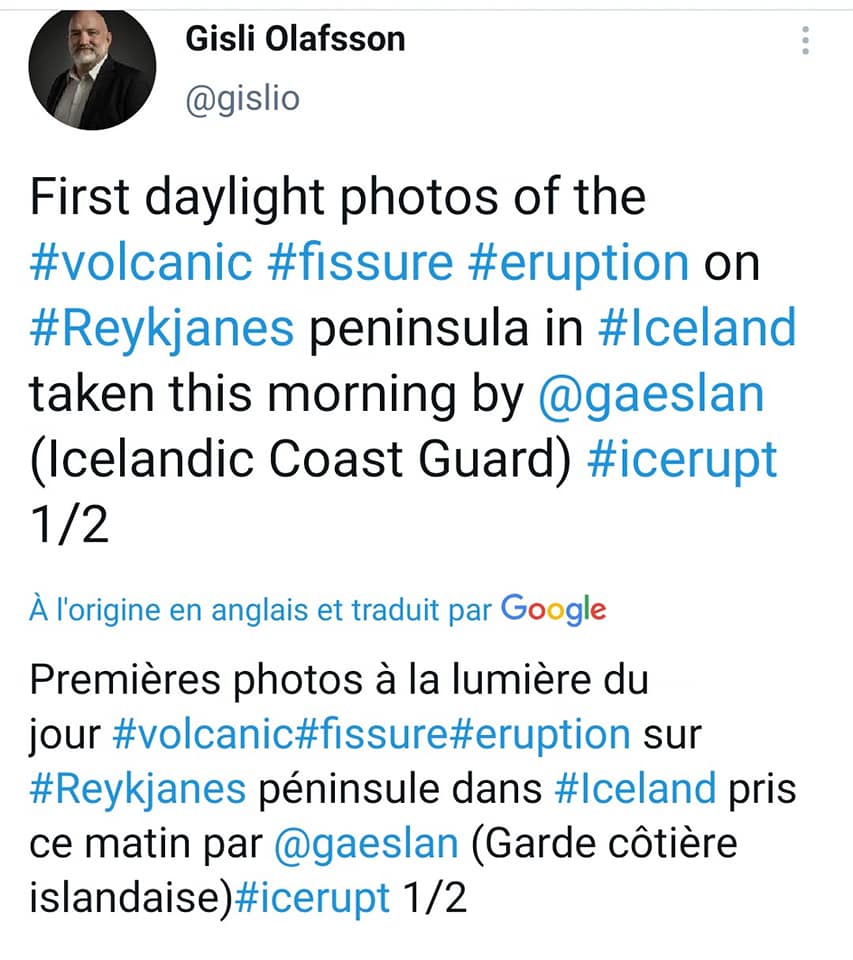The height and width of the screenshot is (960, 853).
Task: Open the #eruption hashtag in English tweet
Action: [x=579, y=264]
